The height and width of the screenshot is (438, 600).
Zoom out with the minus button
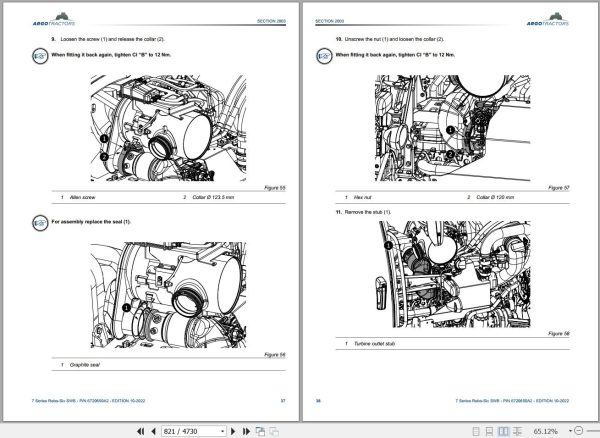(x=579, y=431)
